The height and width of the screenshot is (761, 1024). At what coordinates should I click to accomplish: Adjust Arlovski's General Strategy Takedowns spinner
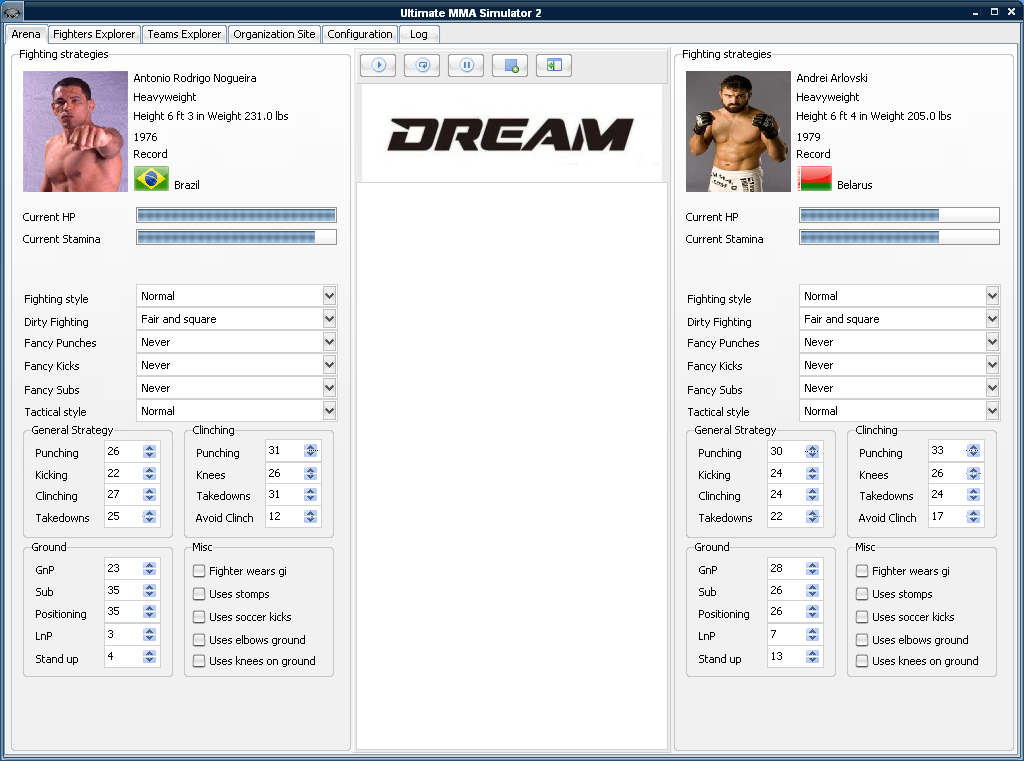click(812, 517)
